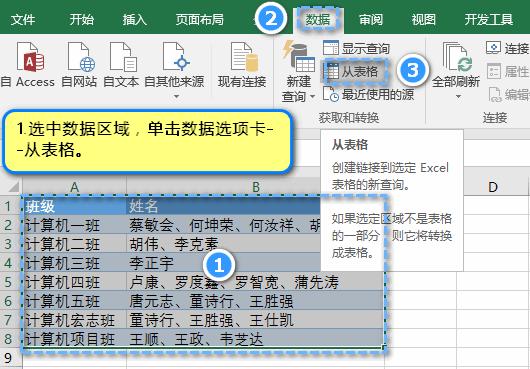Viewport: 530px width, 369px height.
Task: Click cell 计算机一班
Action: 74,225
